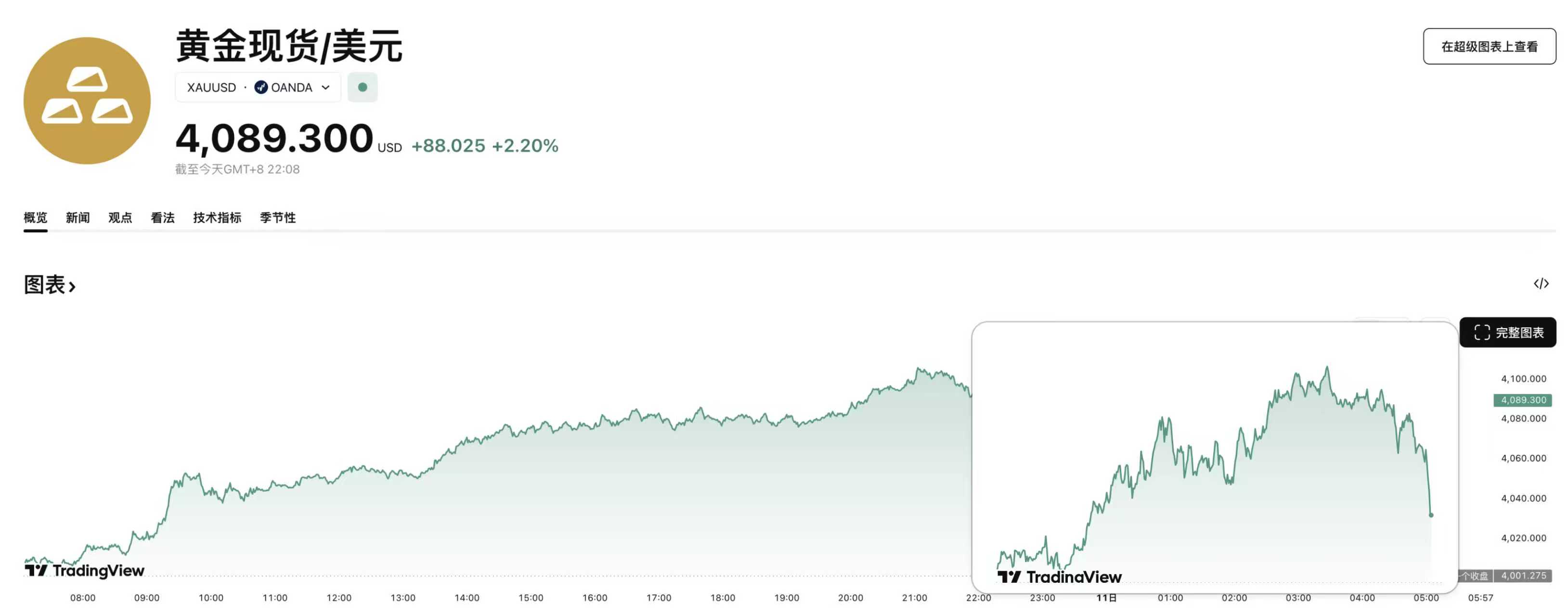Open the 观点 tab
Screen dimensions: 1568x616
pyautogui.click(x=120, y=218)
